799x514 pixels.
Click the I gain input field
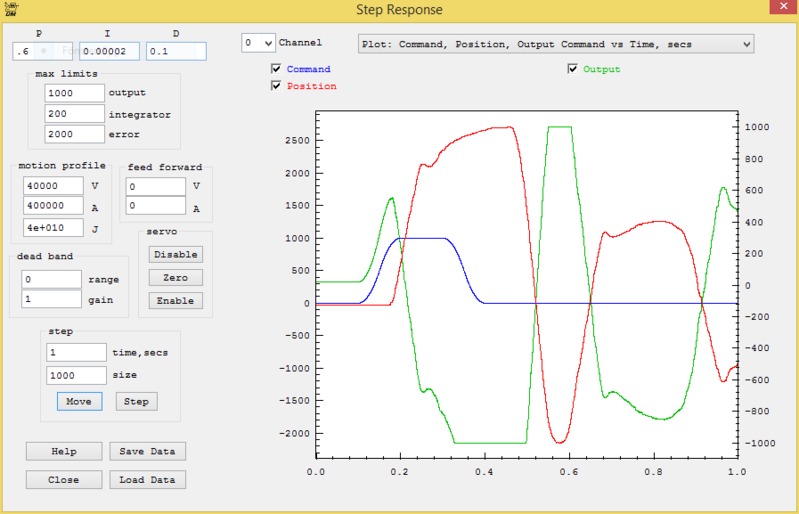pyautogui.click(x=109, y=51)
